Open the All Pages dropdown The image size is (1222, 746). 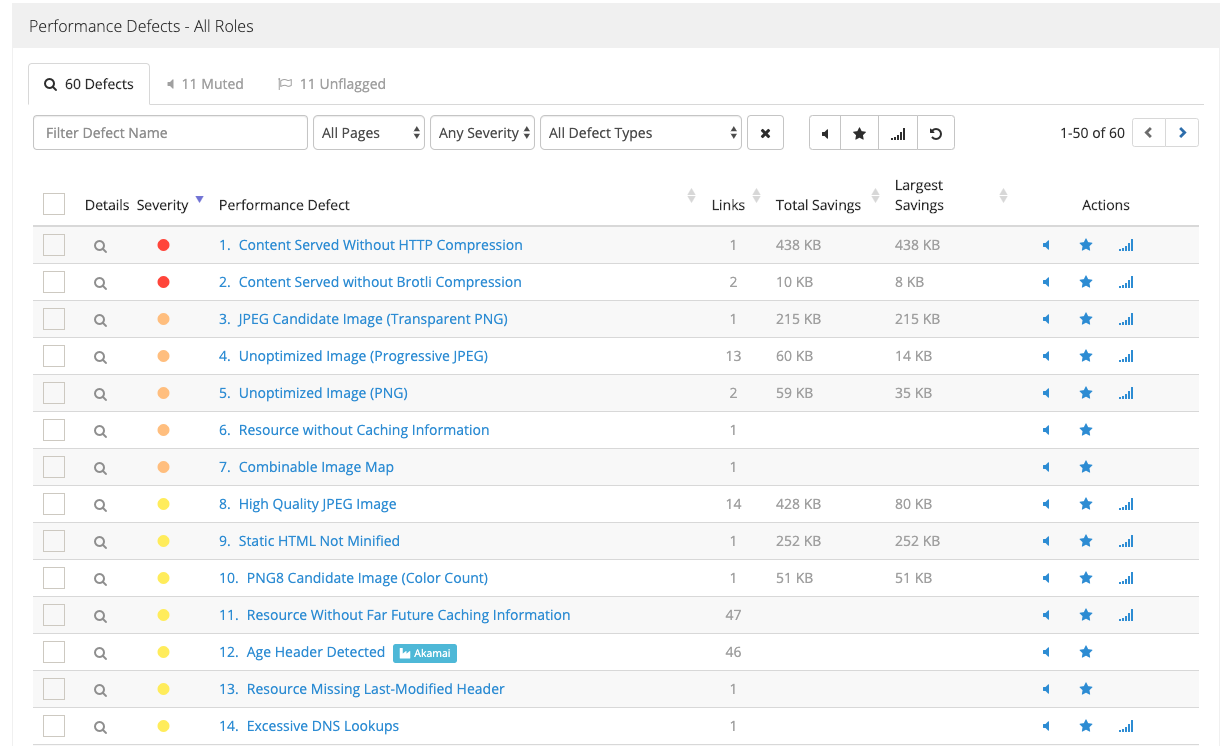click(369, 133)
